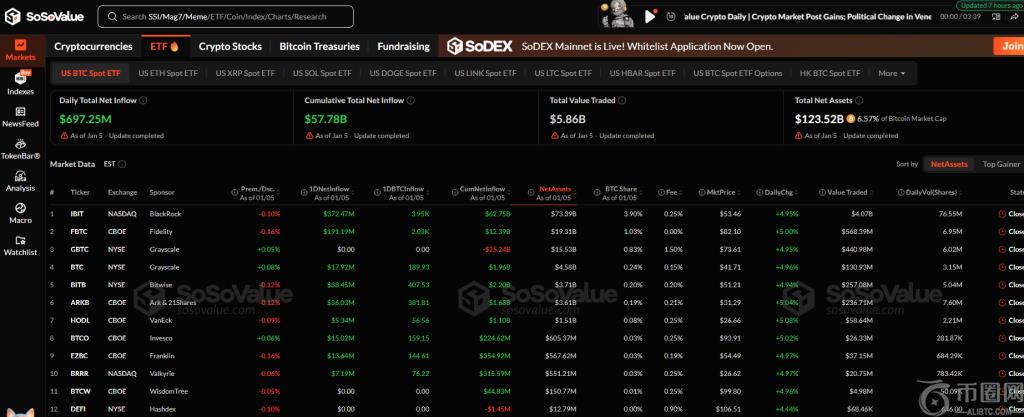Click info icon of BTC Share column
Viewport: 1024px width, 417px height.
pyautogui.click(x=598, y=193)
